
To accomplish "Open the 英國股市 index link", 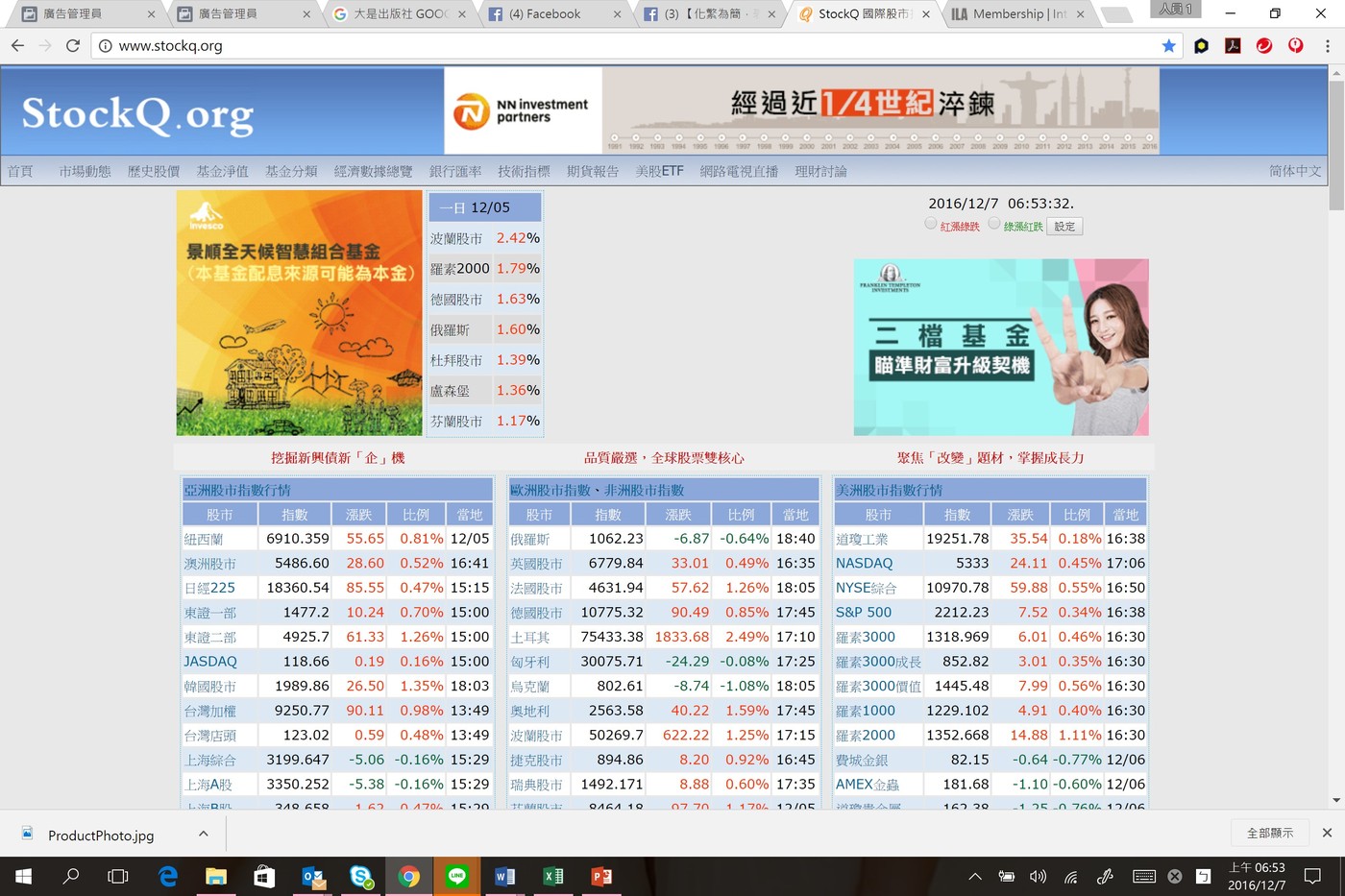I will [536, 564].
